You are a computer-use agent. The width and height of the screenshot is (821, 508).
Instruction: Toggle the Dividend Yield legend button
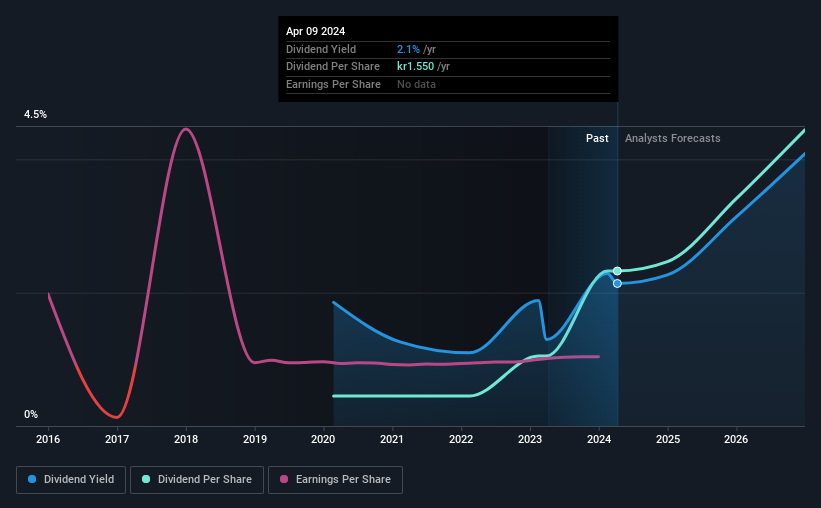(71, 480)
